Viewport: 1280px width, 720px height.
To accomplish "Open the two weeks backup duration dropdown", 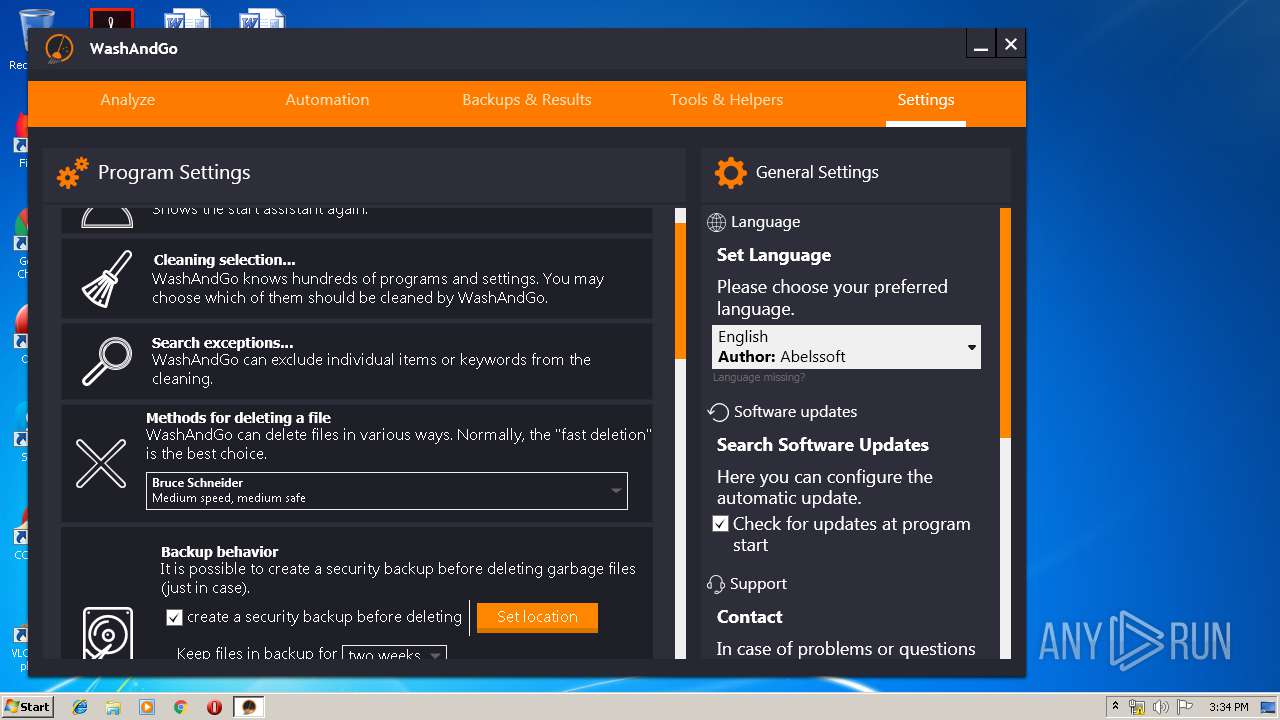I will [394, 653].
